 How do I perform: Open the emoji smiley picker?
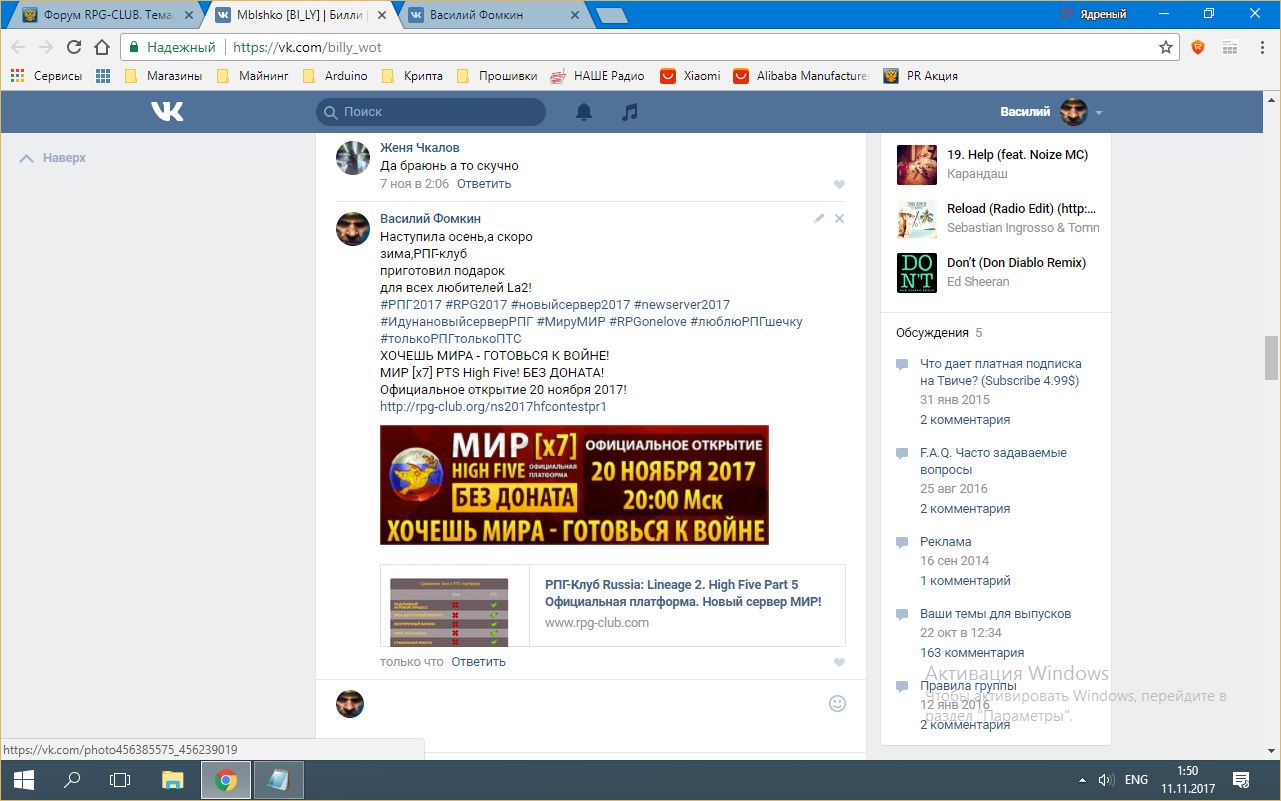point(837,703)
